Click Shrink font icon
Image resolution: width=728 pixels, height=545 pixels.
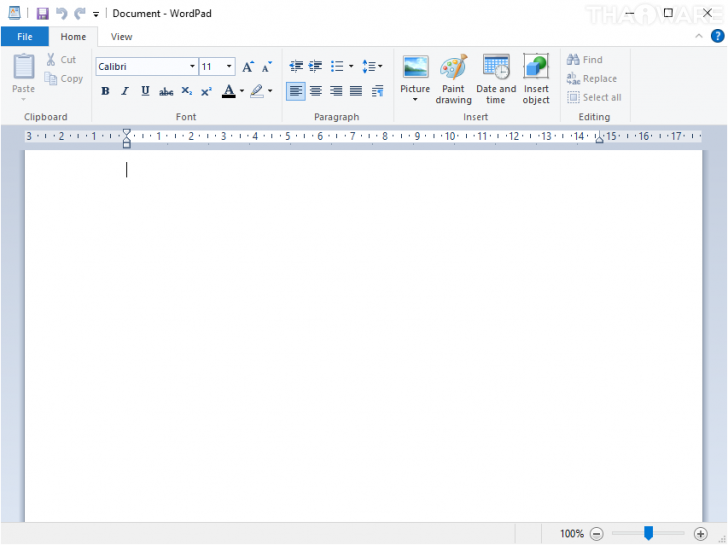266,67
